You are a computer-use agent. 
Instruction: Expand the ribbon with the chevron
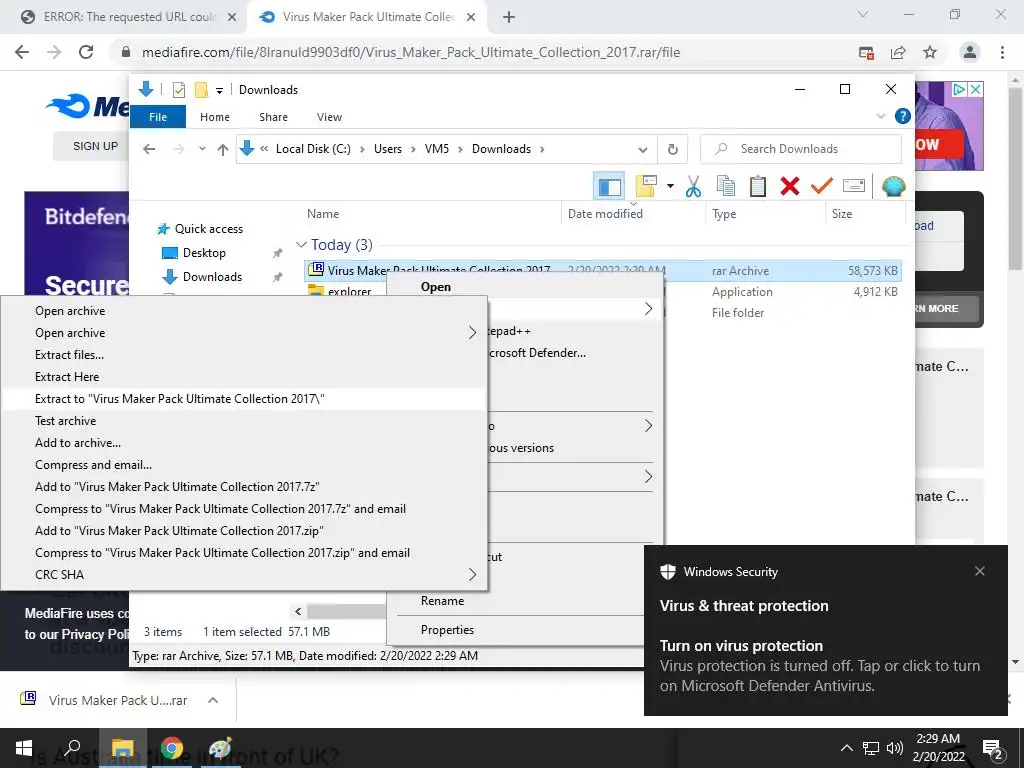(x=880, y=116)
